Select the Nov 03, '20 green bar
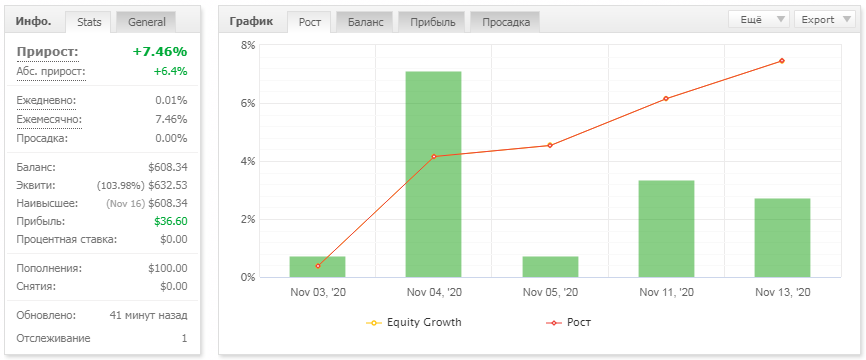 pos(317,267)
